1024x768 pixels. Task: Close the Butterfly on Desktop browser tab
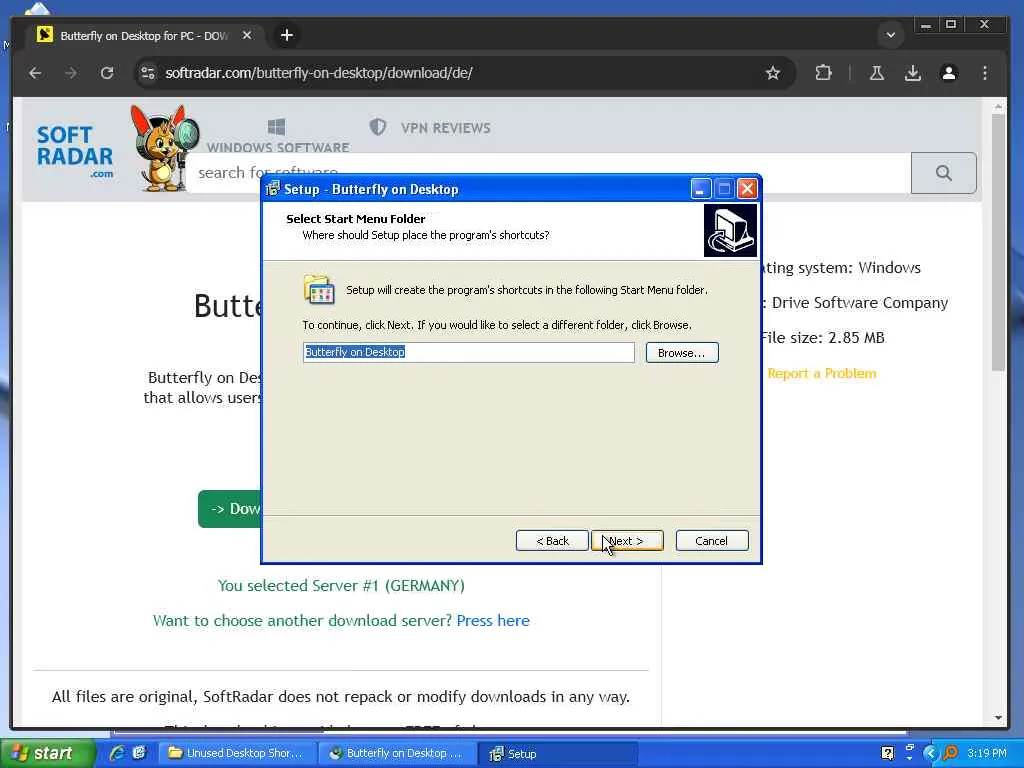pyautogui.click(x=247, y=35)
